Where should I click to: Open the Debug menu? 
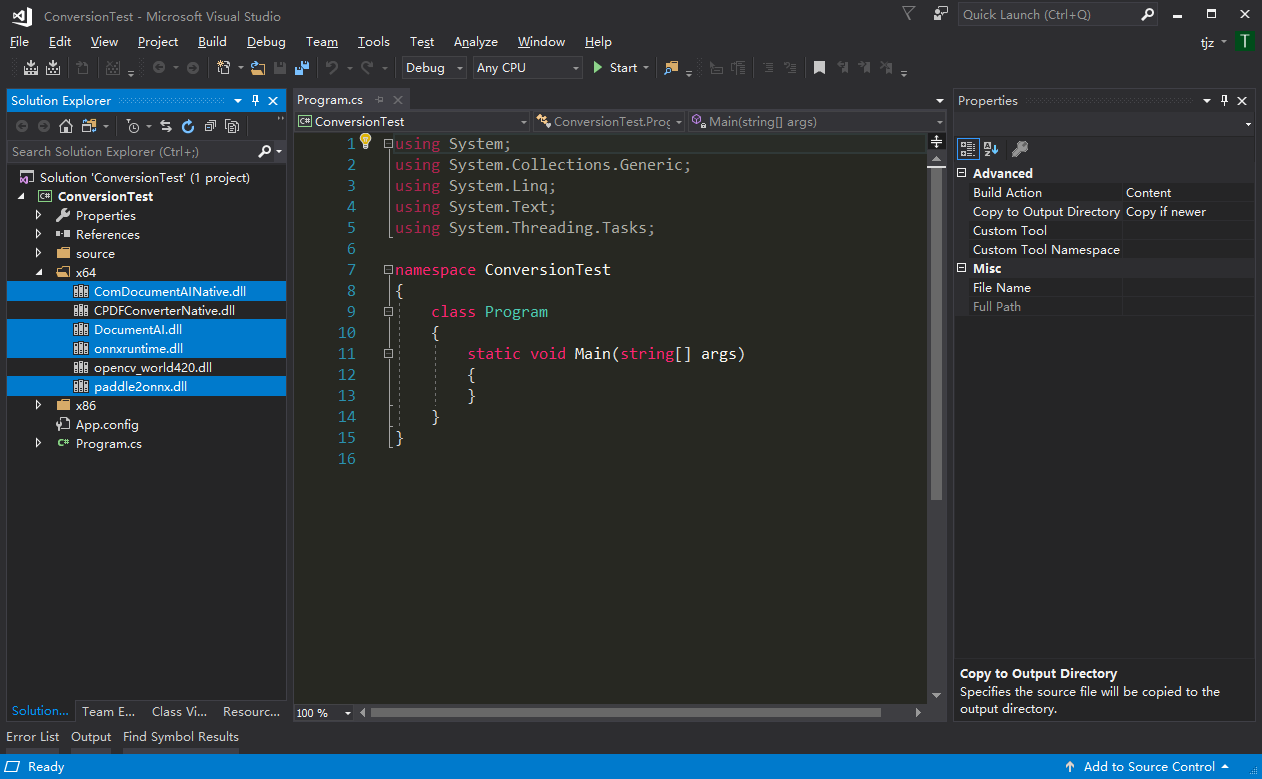tap(266, 42)
